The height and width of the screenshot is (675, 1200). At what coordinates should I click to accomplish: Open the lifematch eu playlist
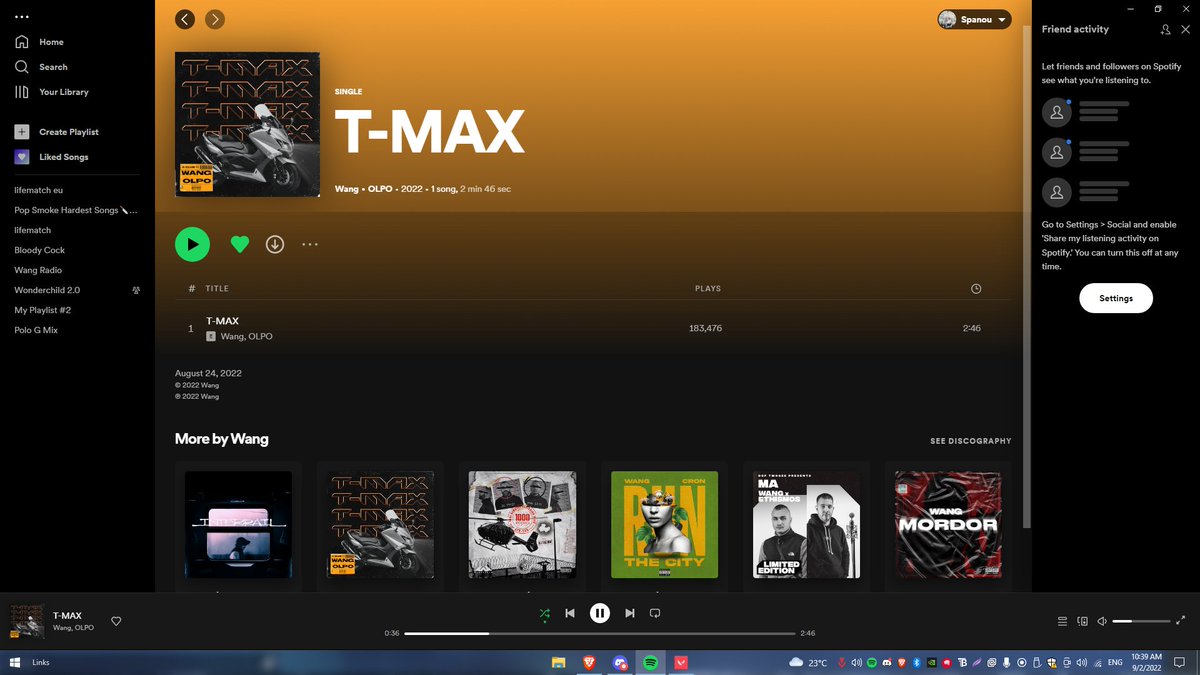(39, 190)
